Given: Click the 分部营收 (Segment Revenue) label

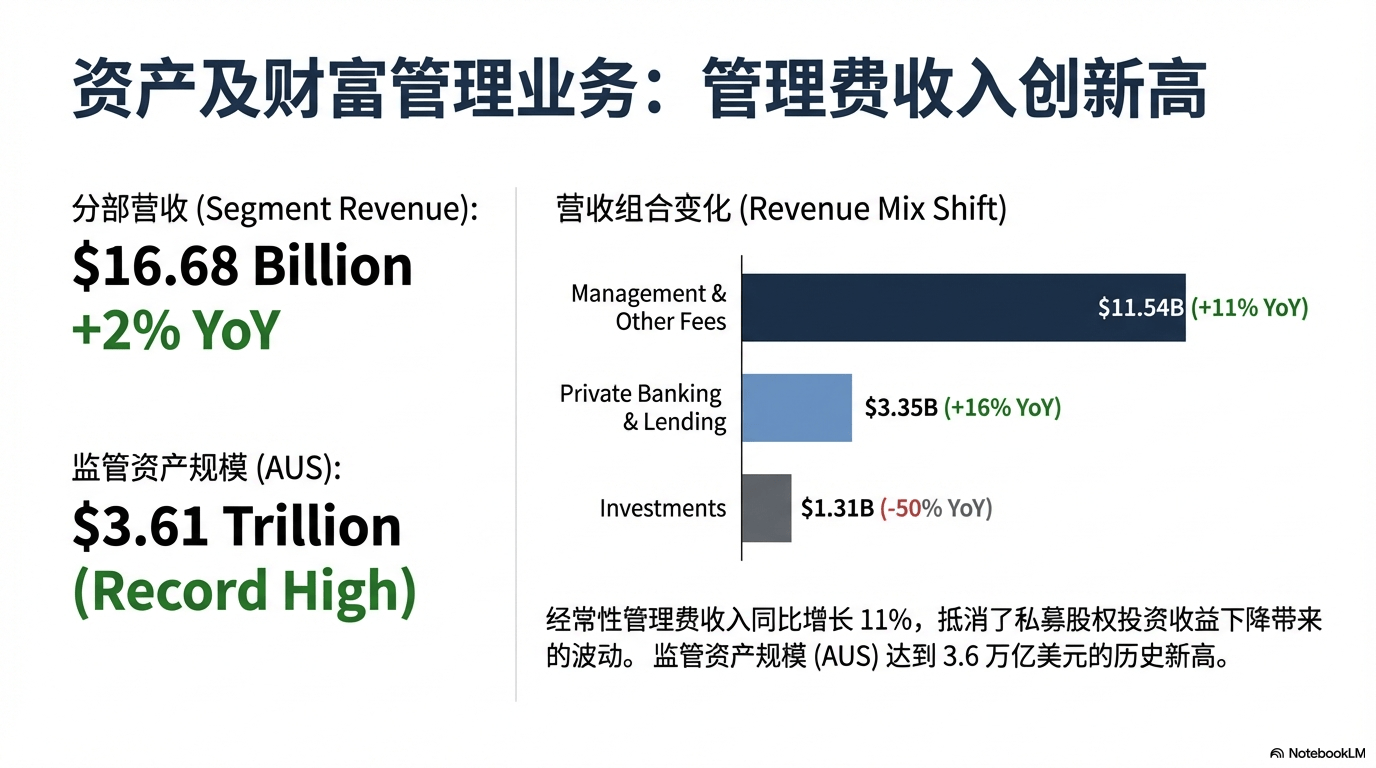Looking at the screenshot, I should (x=275, y=209).
